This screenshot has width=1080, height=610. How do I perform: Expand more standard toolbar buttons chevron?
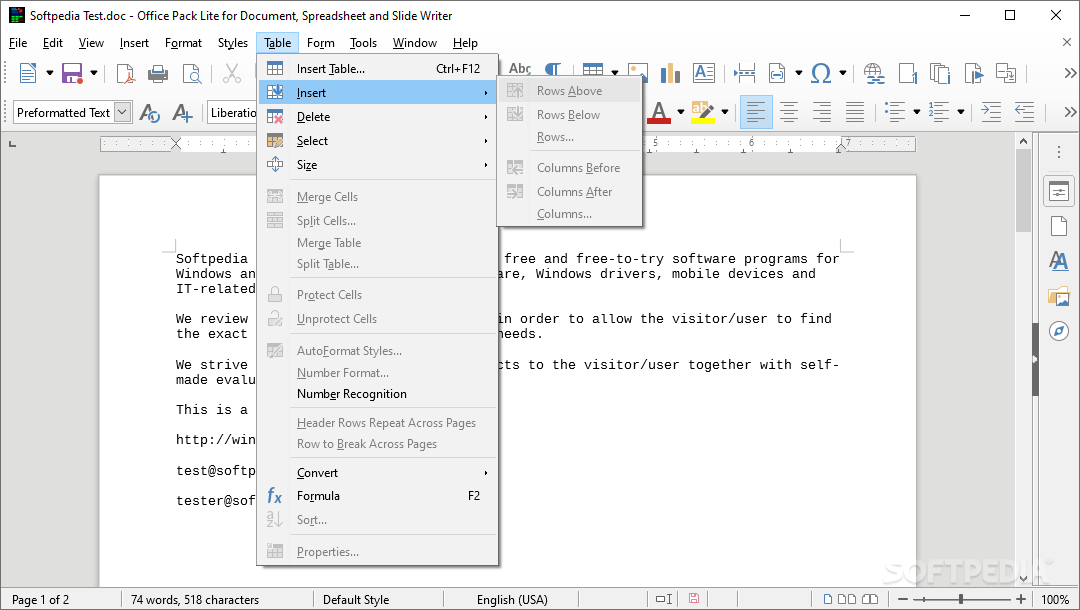1070,73
